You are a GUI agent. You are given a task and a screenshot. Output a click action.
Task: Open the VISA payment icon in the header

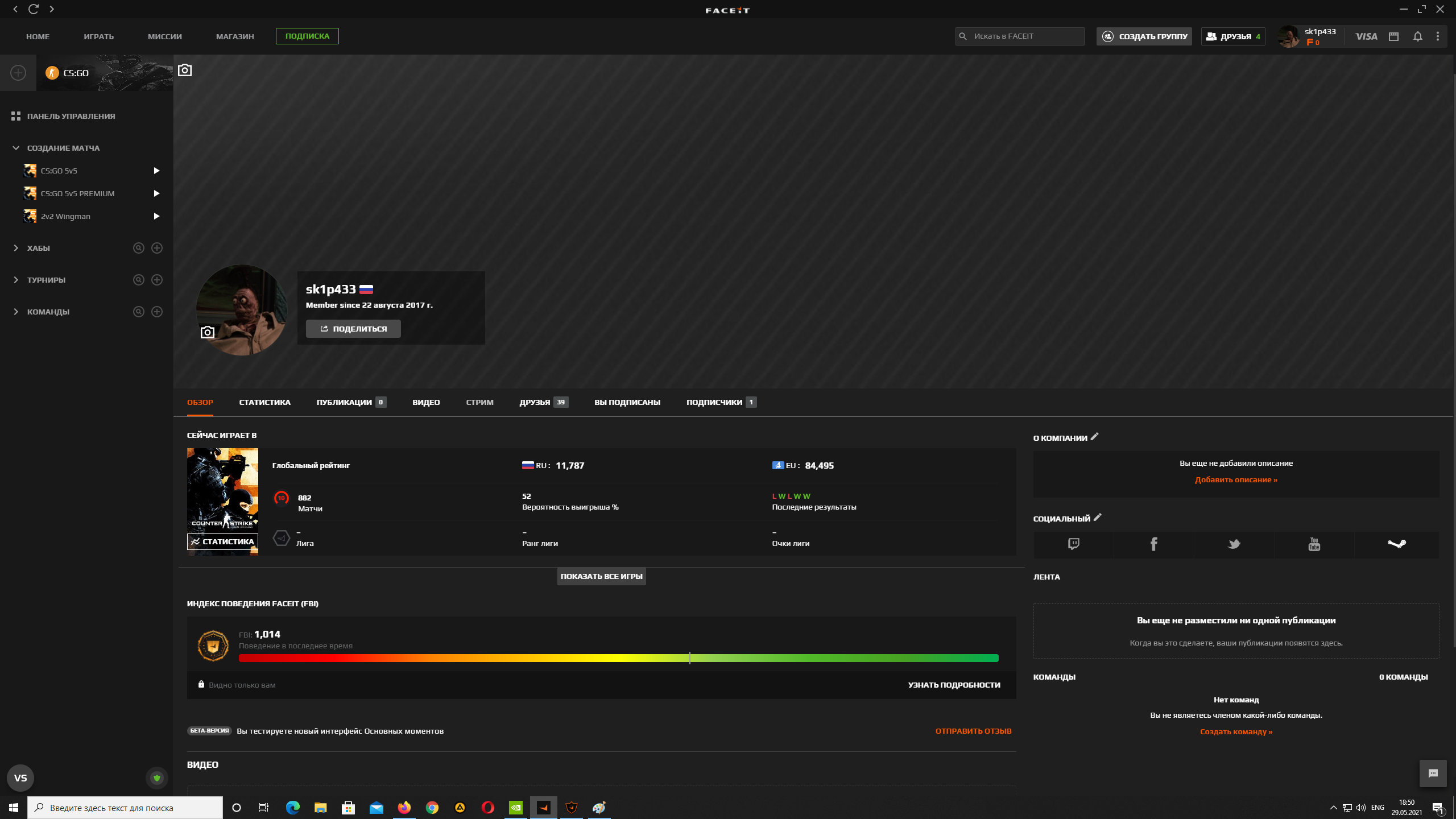coord(1366,36)
